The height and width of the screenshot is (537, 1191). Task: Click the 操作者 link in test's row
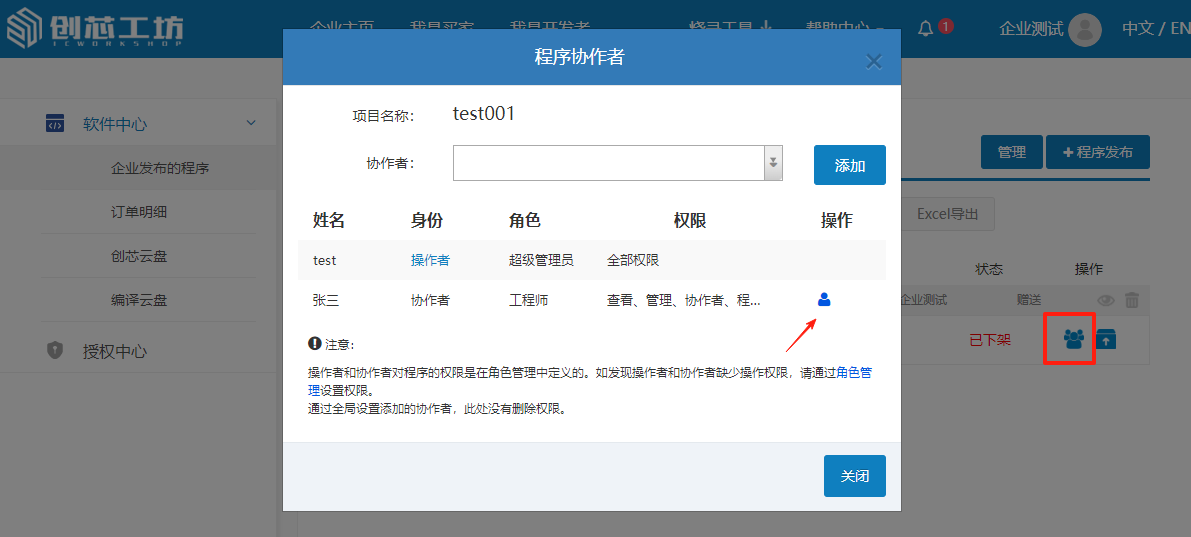pos(430,260)
